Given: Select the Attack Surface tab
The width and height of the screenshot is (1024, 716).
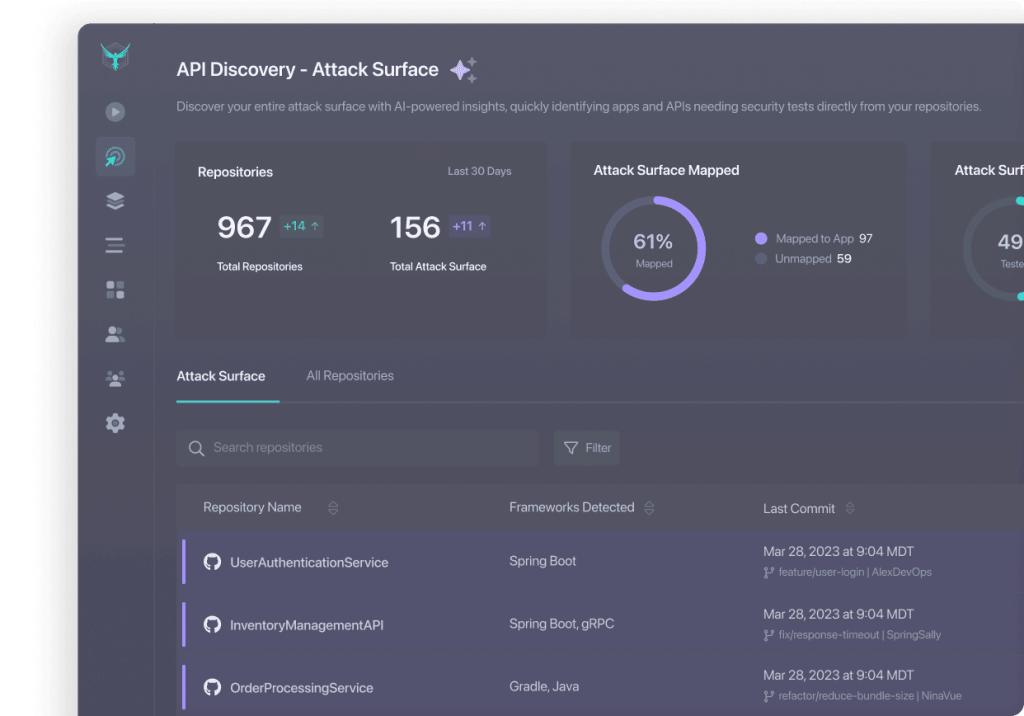Looking at the screenshot, I should click(x=221, y=376).
